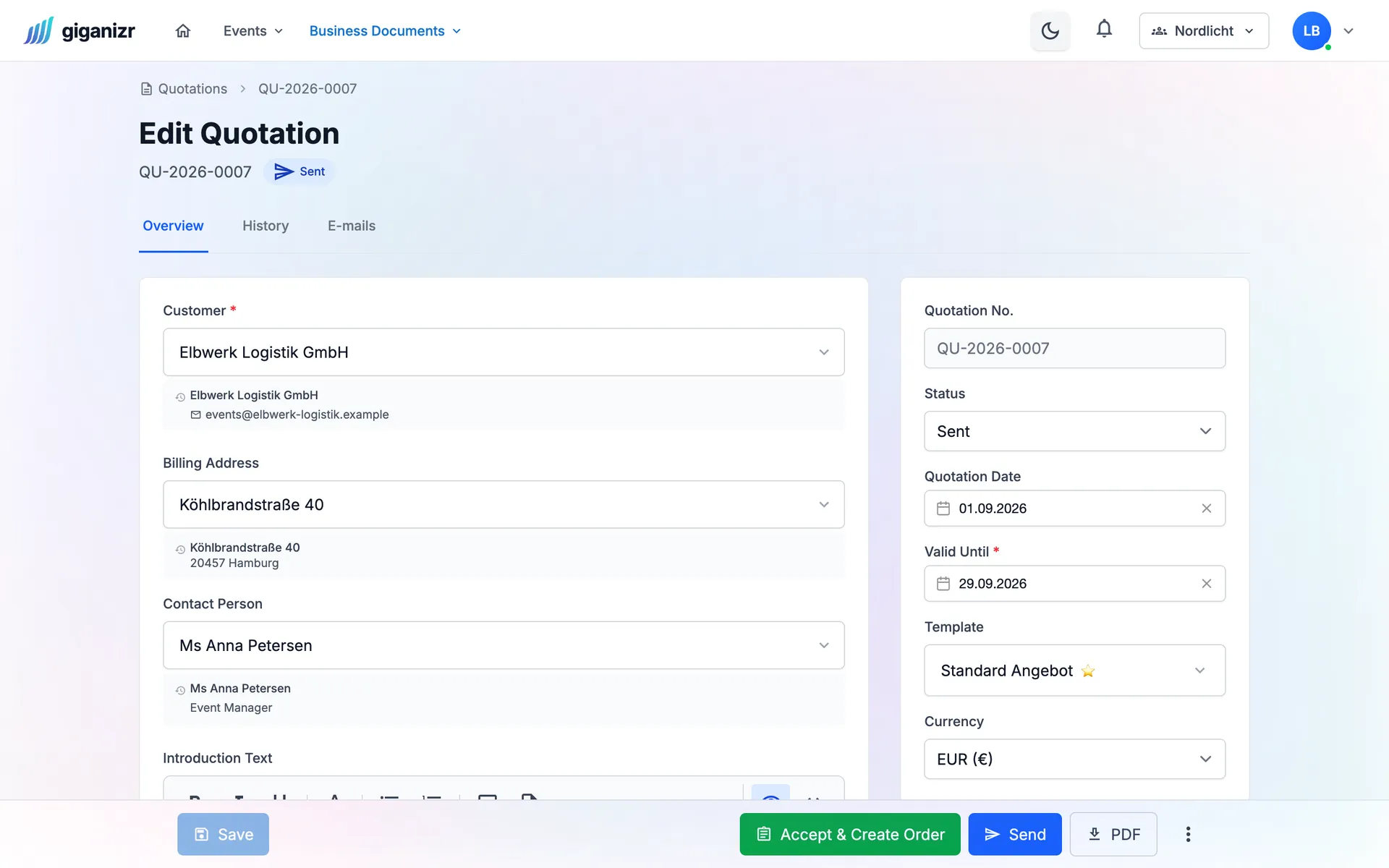
Task: Toggle dark mode with moon icon
Action: (x=1050, y=31)
